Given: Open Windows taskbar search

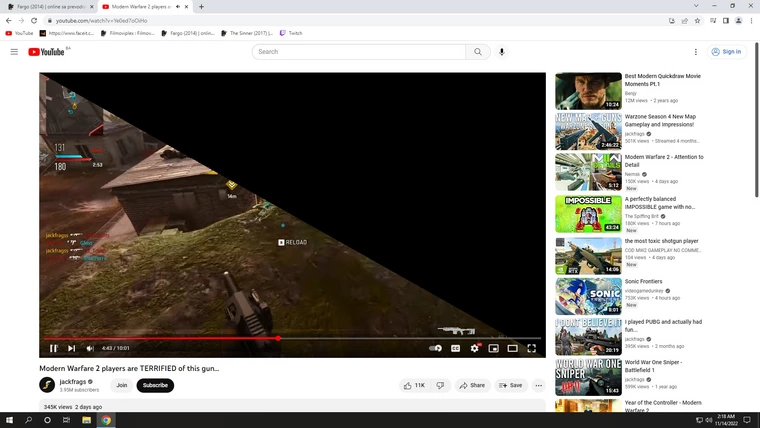Looking at the screenshot, I should click(x=28, y=420).
